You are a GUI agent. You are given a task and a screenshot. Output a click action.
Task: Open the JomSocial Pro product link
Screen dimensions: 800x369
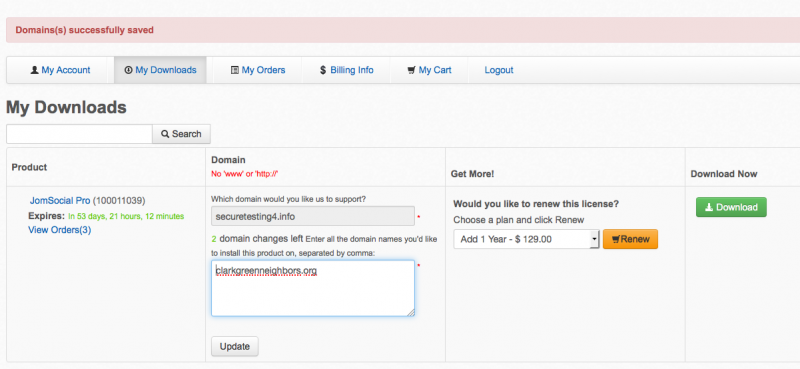click(60, 201)
